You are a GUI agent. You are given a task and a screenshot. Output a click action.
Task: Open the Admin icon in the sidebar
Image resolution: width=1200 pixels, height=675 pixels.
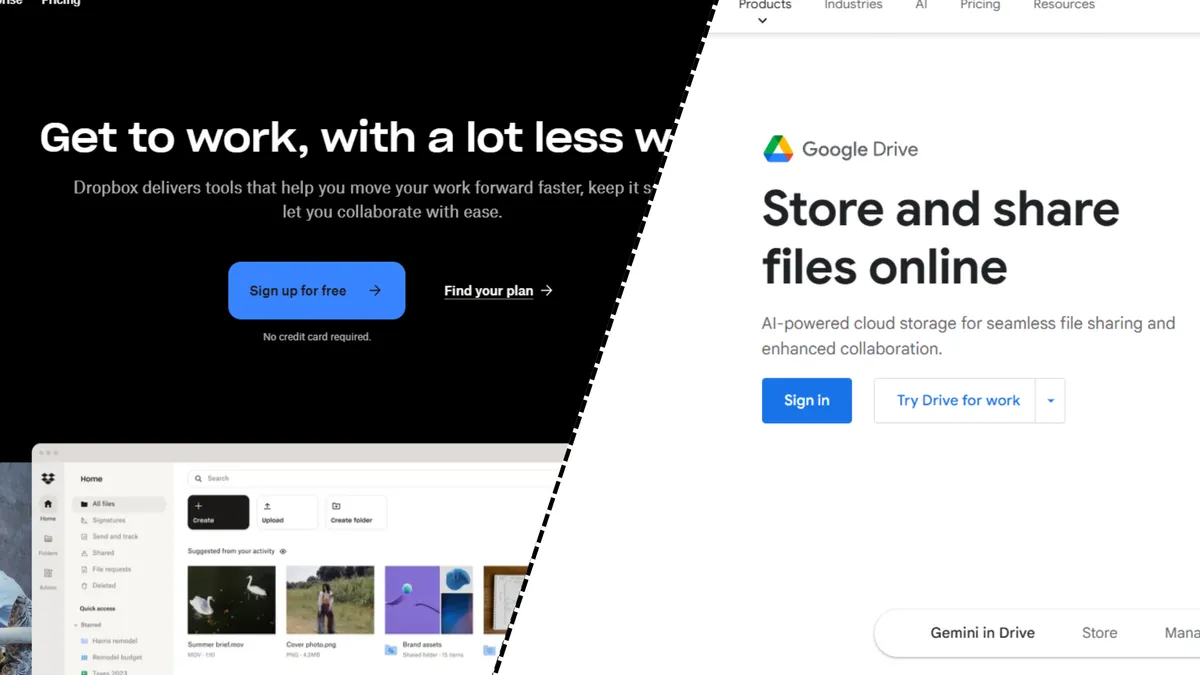48,573
